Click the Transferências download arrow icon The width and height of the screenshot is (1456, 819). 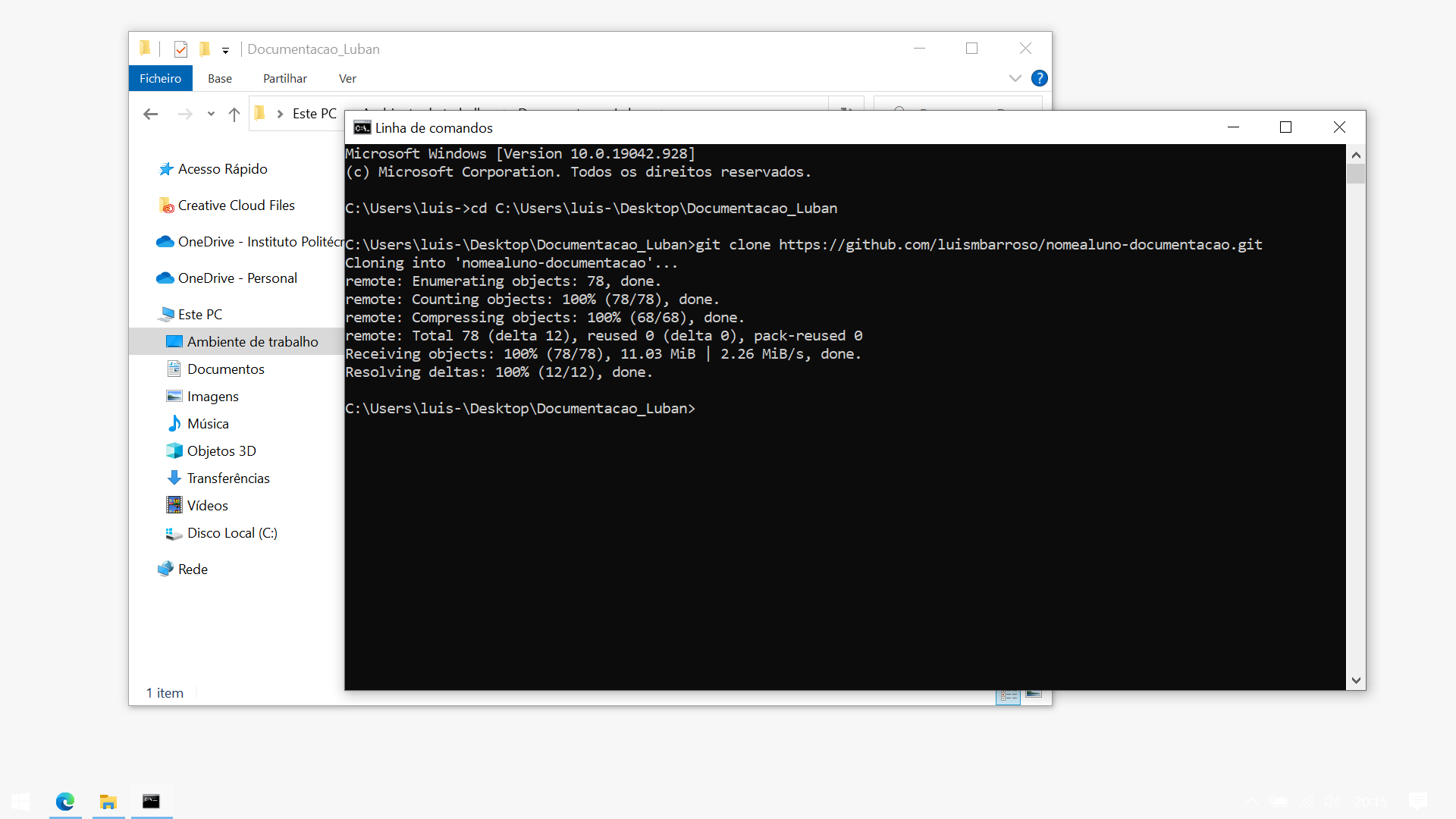[174, 478]
